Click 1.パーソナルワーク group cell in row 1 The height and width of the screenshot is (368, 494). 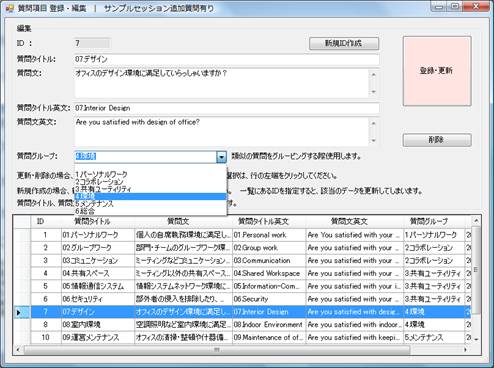point(434,235)
